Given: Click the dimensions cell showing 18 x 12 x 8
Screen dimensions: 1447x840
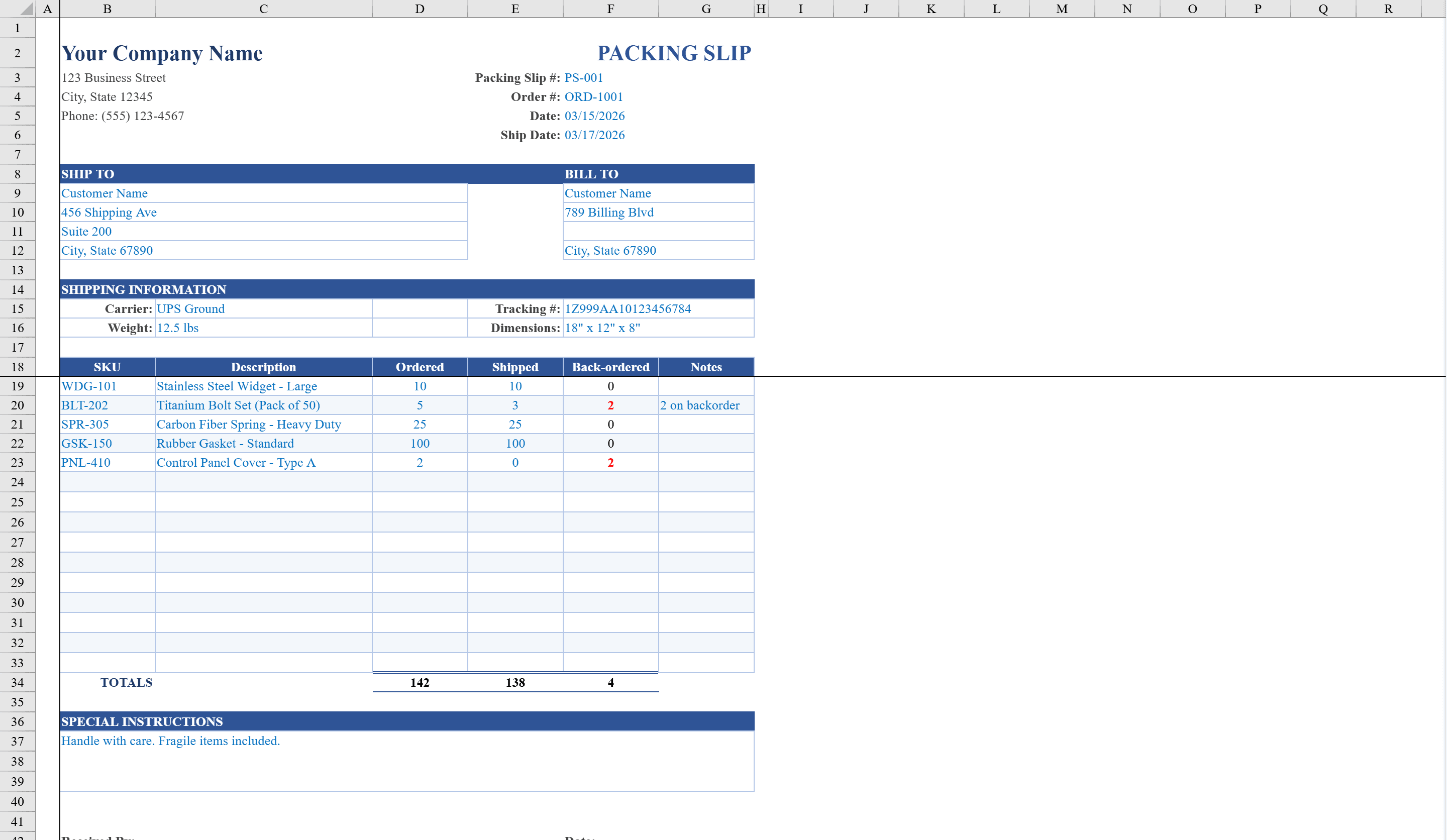Looking at the screenshot, I should pos(603,328).
